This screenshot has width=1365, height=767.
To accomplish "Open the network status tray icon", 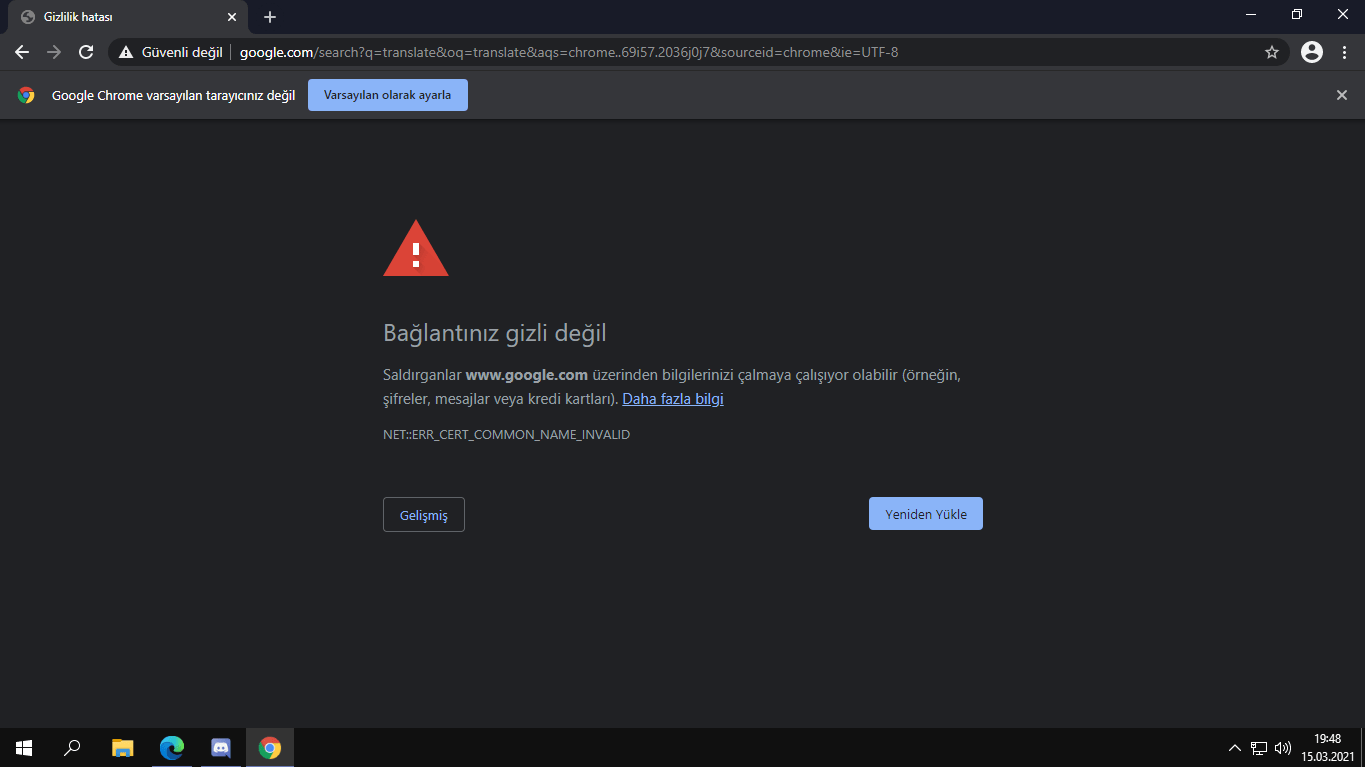I will [x=1259, y=748].
